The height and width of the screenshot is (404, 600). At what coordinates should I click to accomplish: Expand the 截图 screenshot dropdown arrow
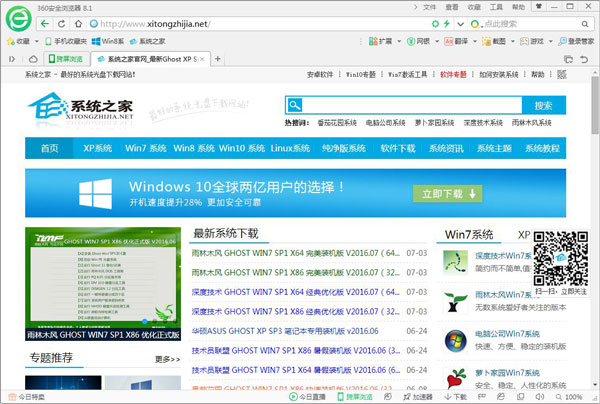pos(513,41)
